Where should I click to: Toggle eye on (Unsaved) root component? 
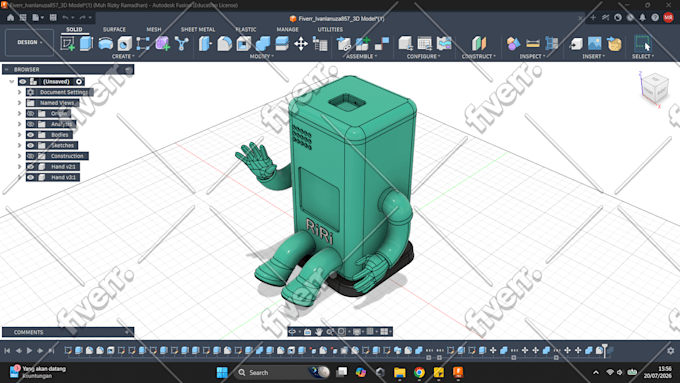click(x=23, y=82)
